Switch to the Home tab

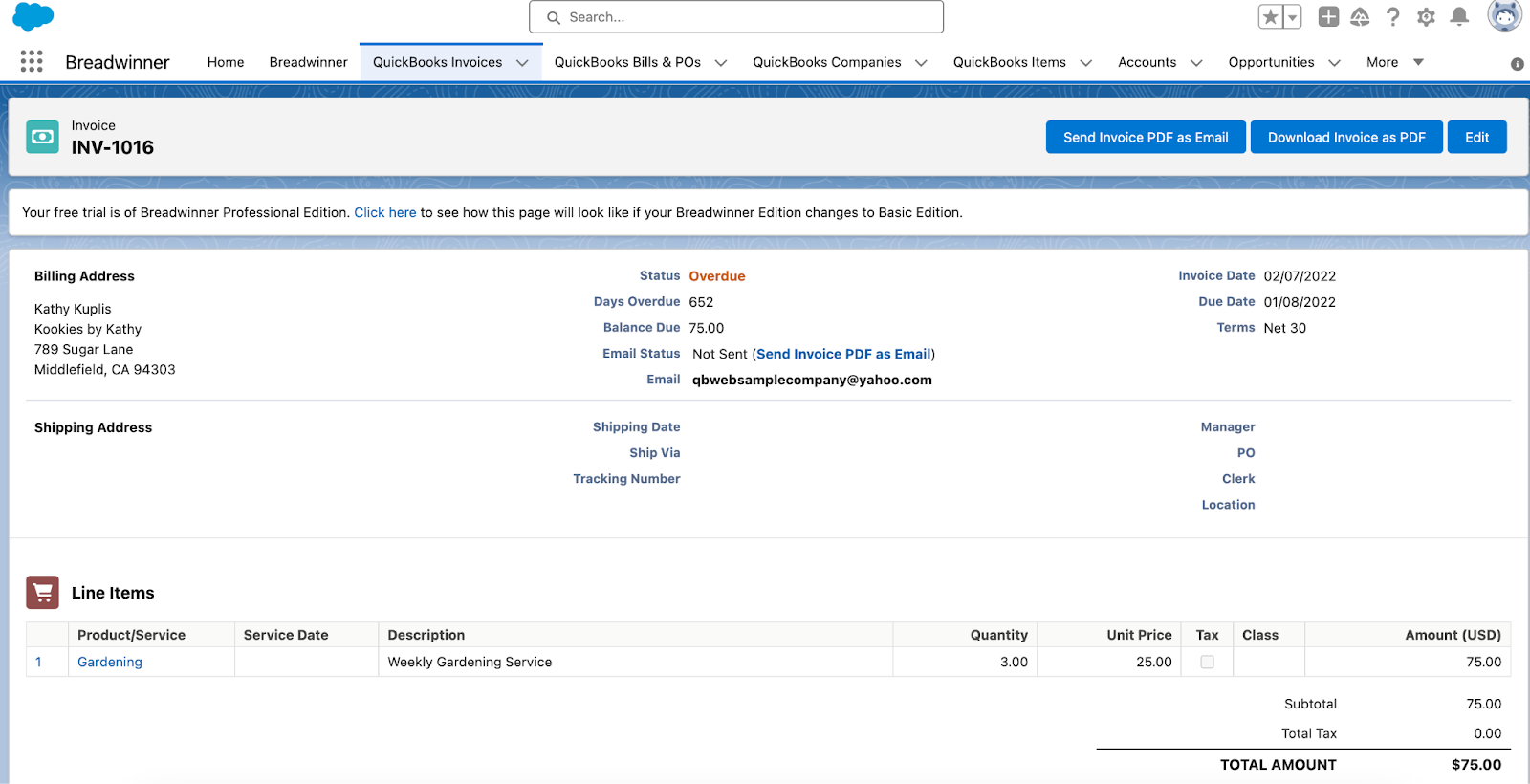(226, 62)
